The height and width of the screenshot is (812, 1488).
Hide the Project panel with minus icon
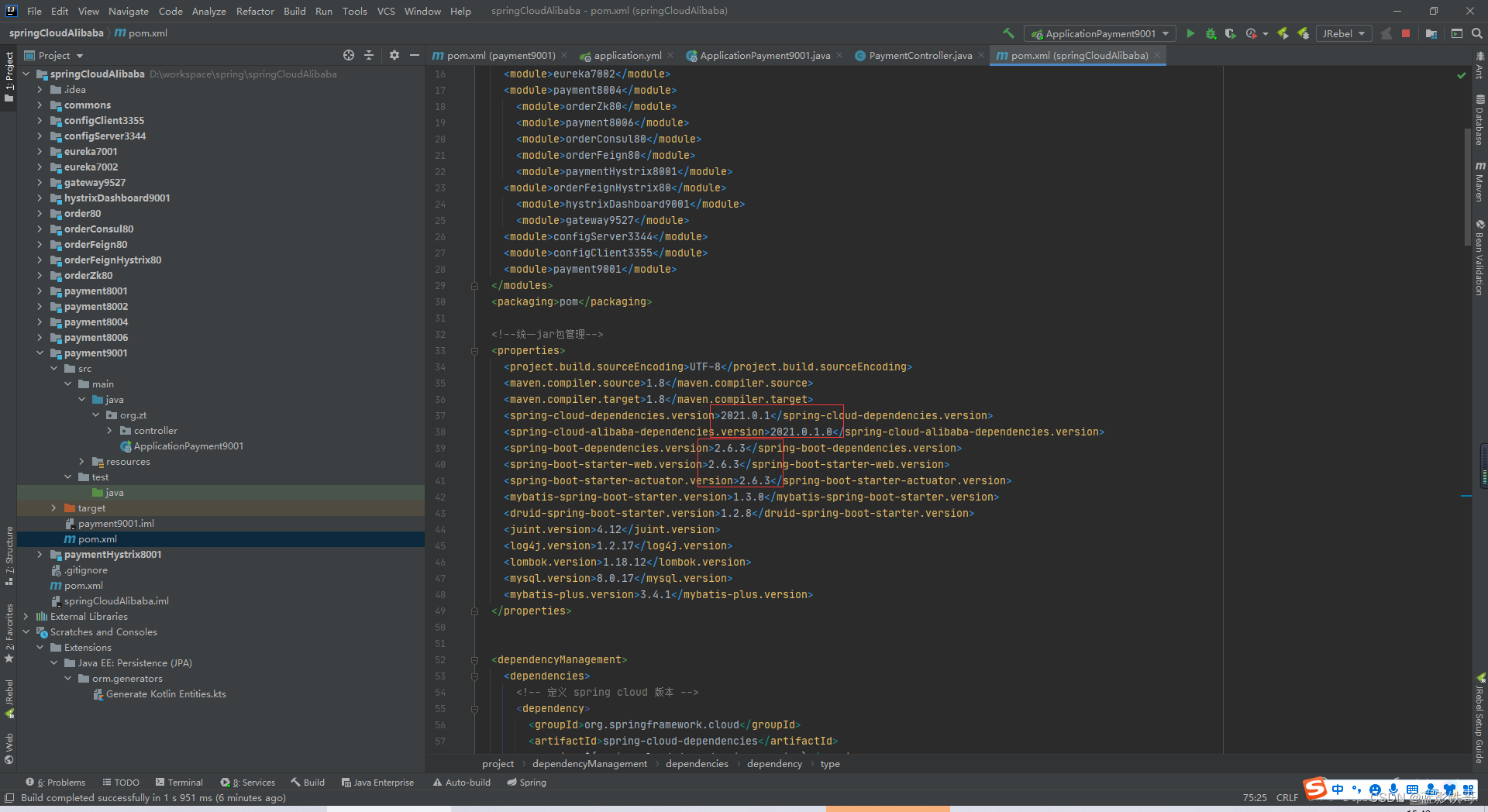[x=415, y=55]
